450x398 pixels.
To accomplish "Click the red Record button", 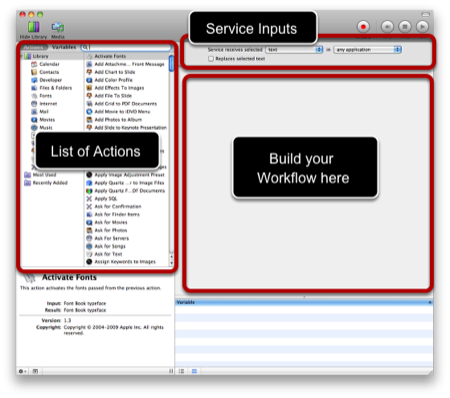I will pyautogui.click(x=363, y=27).
